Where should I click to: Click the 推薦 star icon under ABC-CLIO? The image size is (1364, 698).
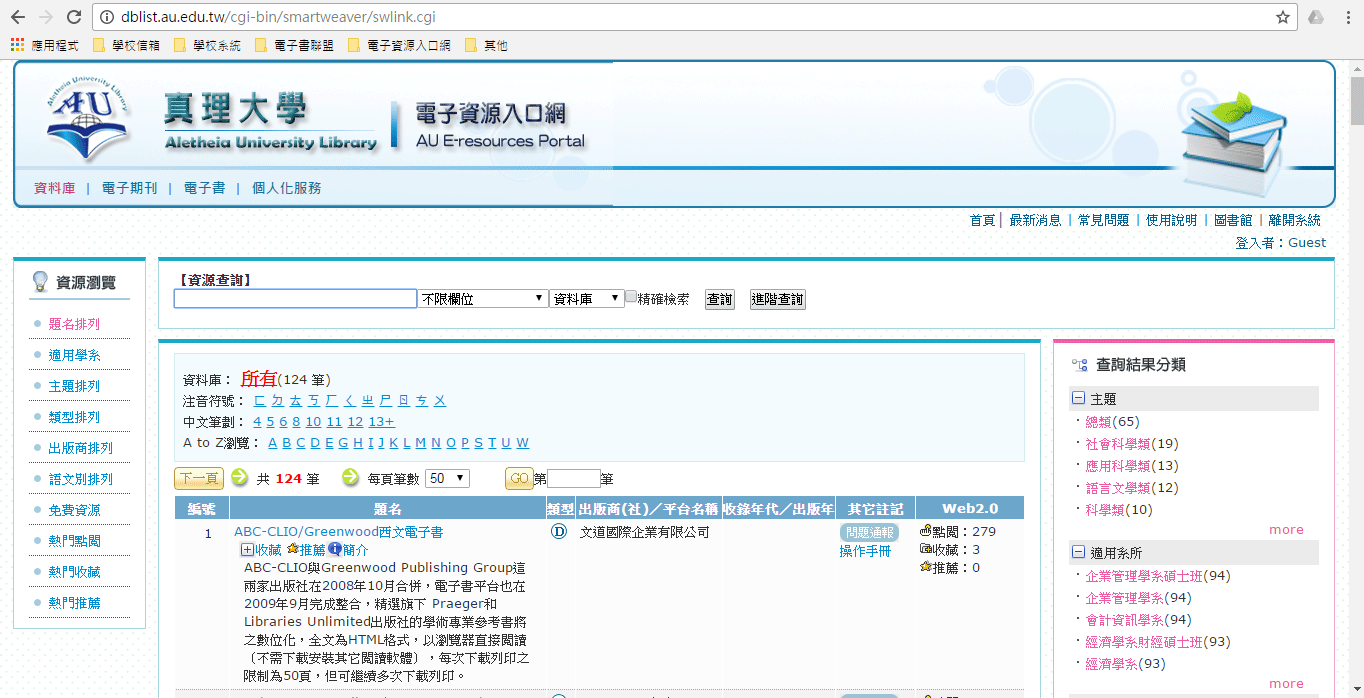tap(292, 549)
